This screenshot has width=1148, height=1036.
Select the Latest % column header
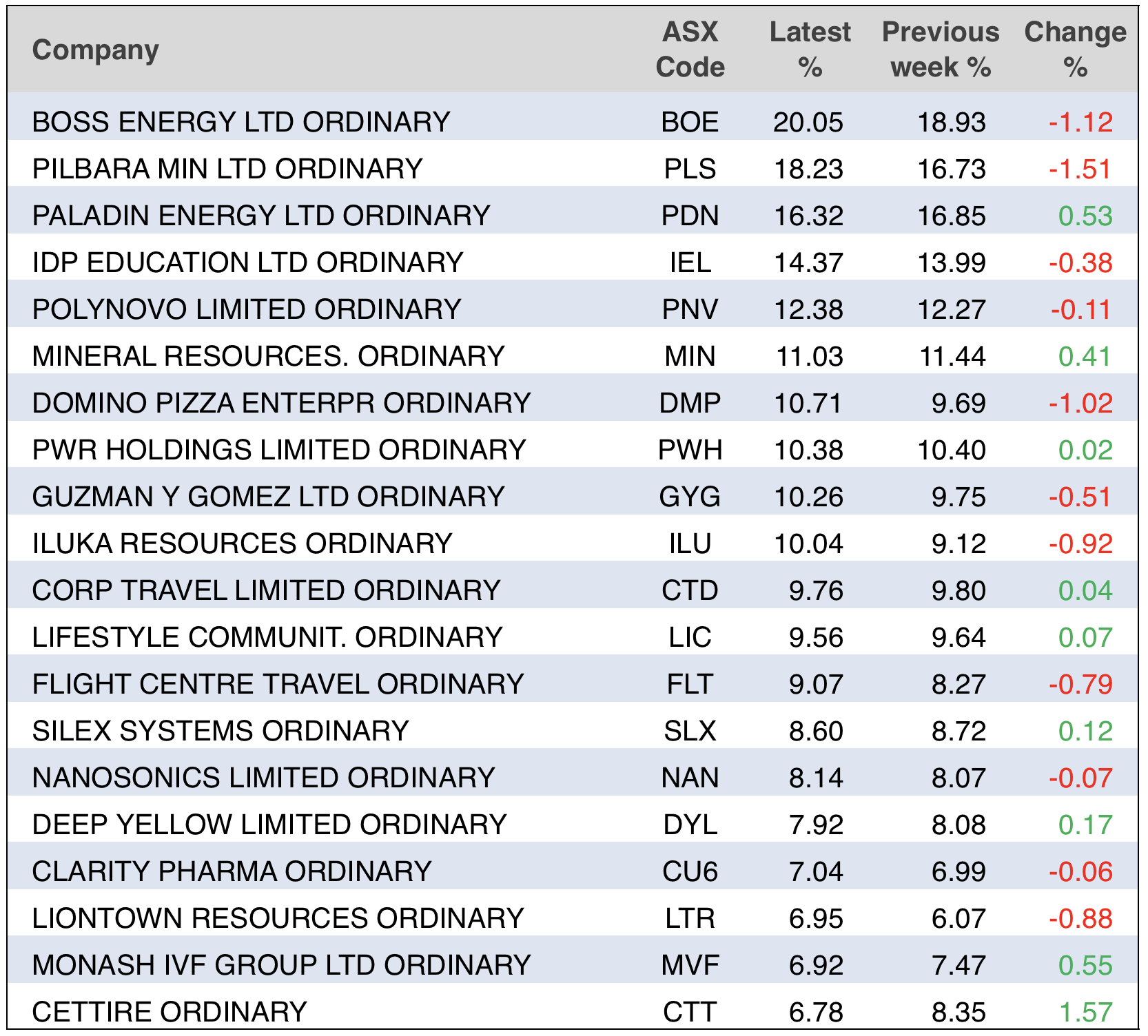click(x=810, y=50)
